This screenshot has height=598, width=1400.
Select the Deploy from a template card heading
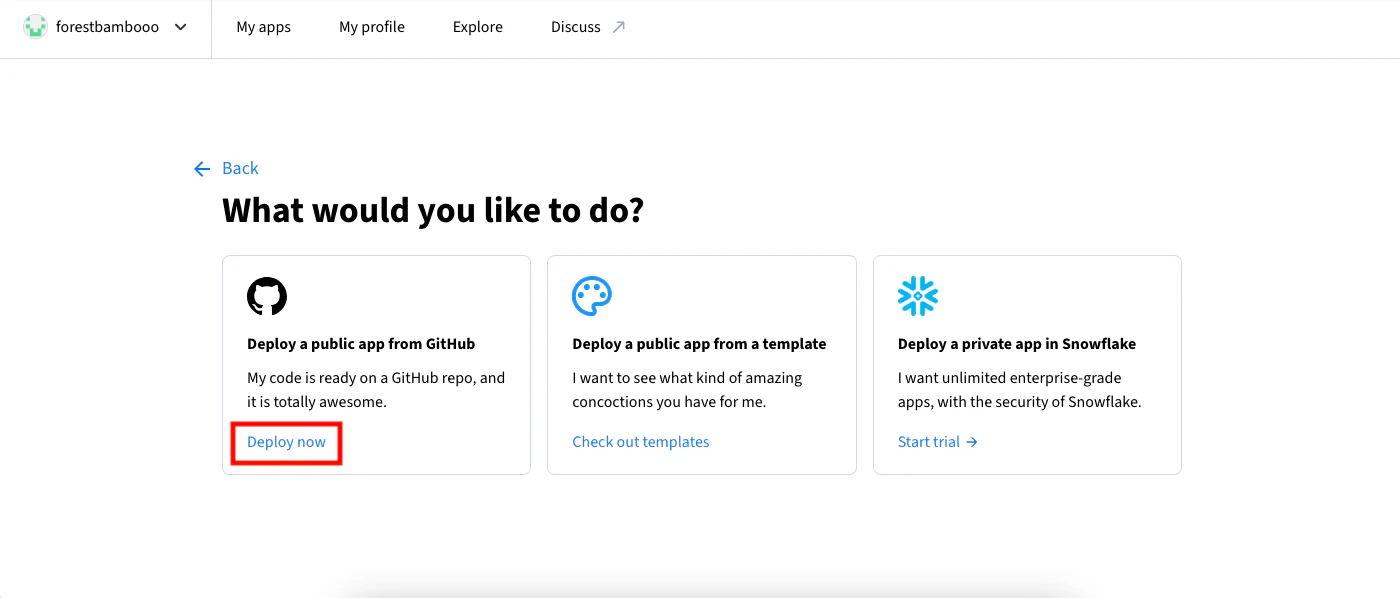(x=699, y=344)
